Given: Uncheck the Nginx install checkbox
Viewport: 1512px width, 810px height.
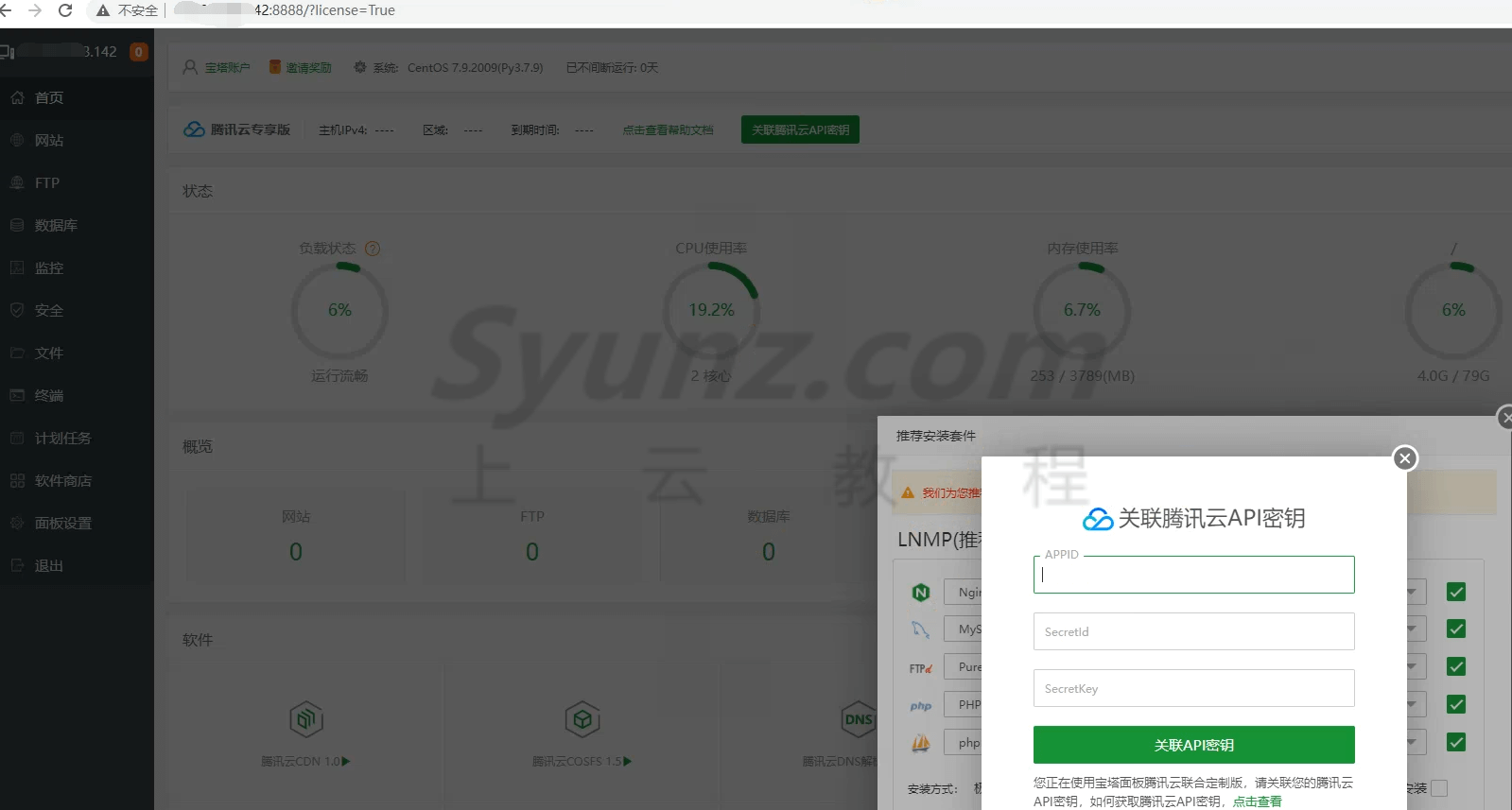Looking at the screenshot, I should tap(1456, 592).
